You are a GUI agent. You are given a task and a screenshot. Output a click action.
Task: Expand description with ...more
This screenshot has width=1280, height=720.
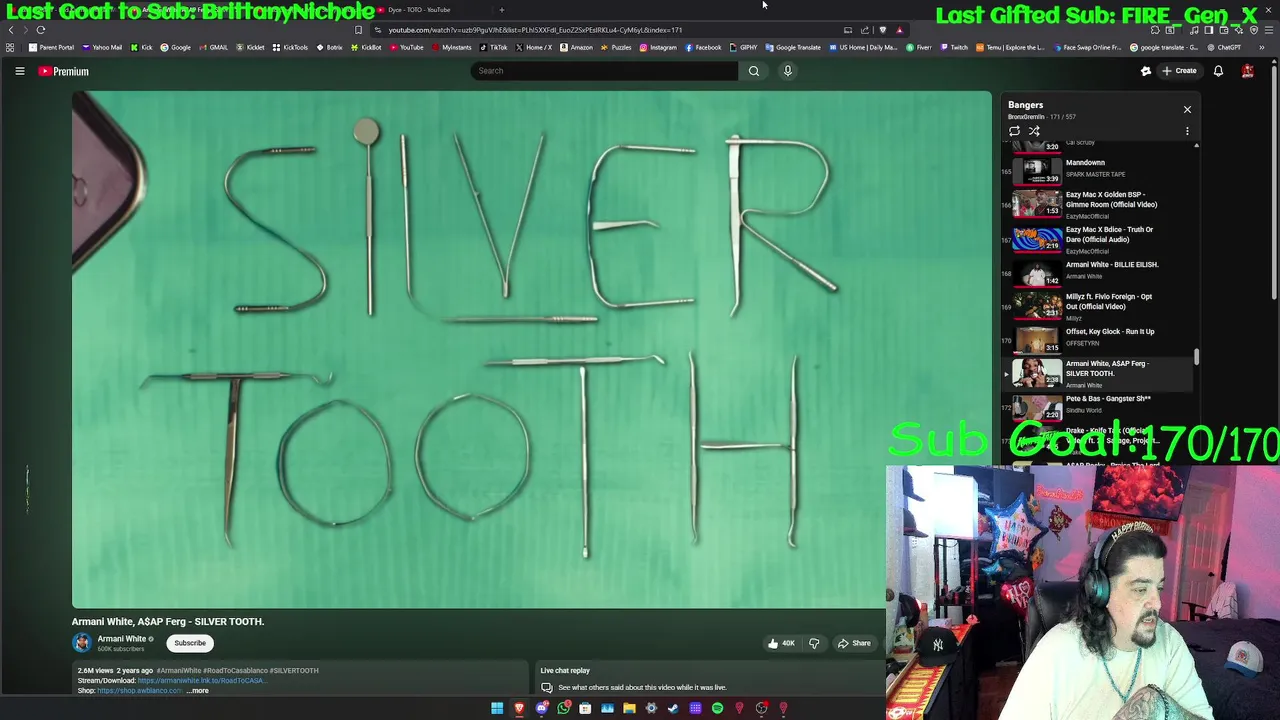pos(199,690)
